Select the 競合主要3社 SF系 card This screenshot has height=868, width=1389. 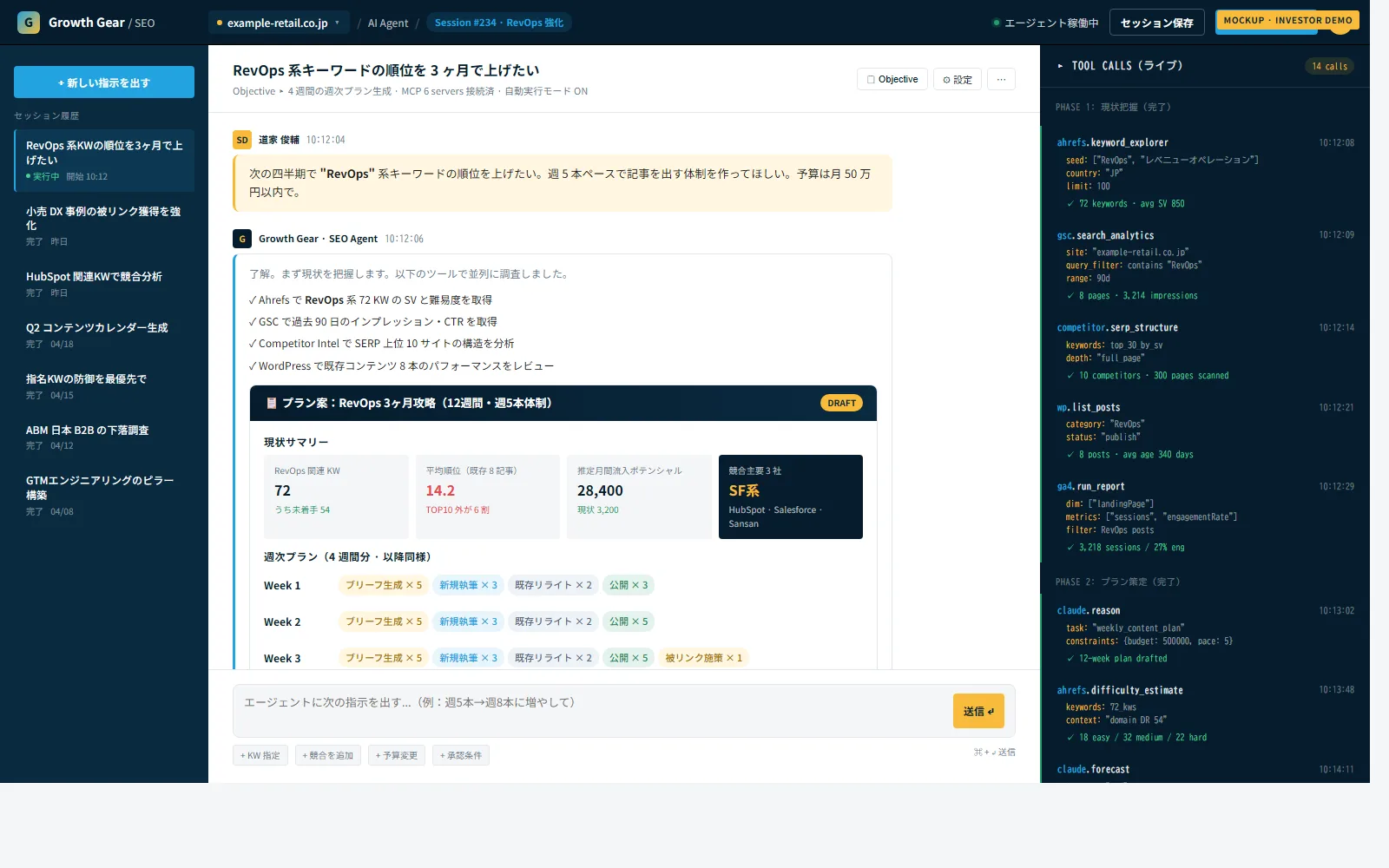791,496
